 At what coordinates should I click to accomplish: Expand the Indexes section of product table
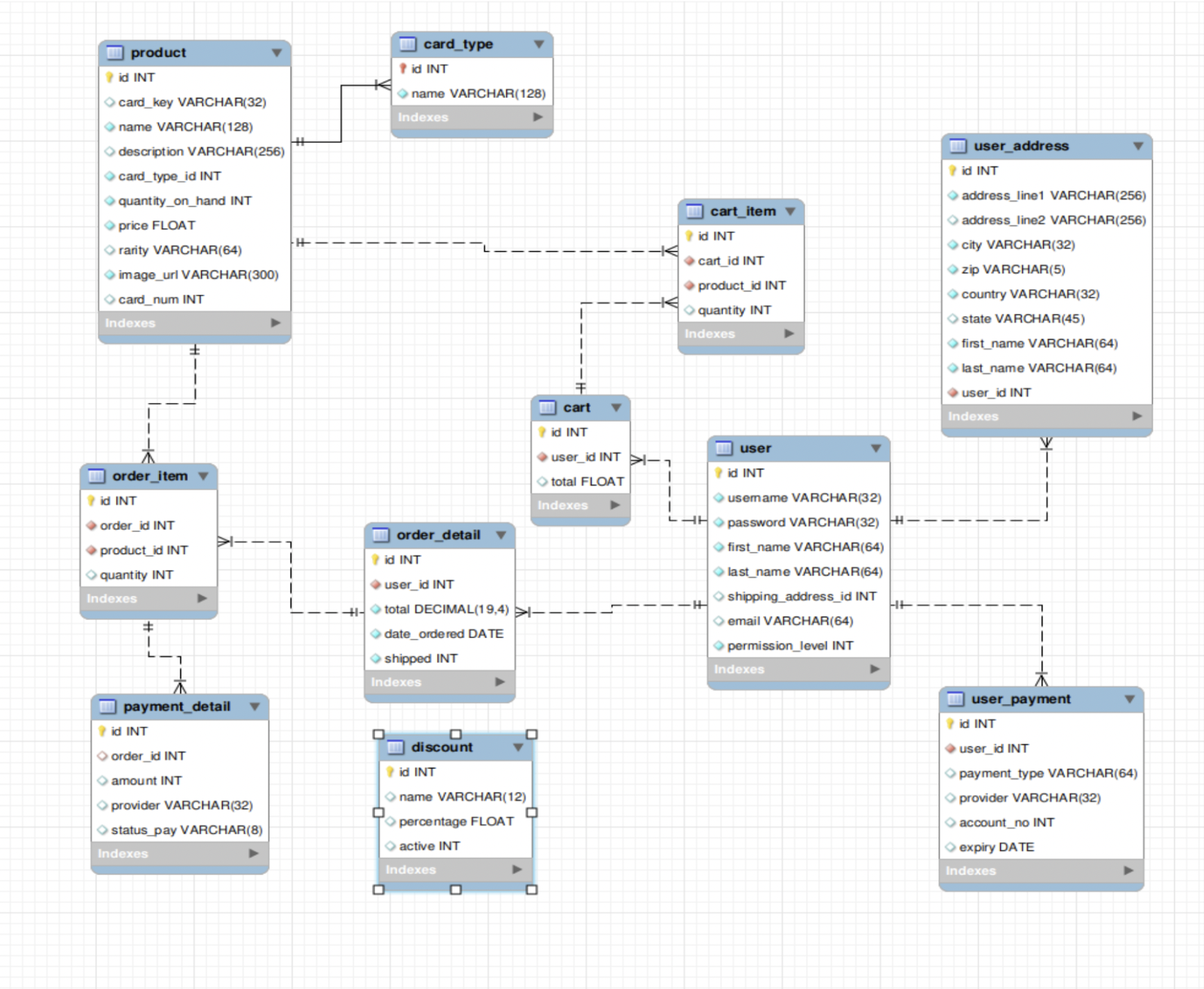[x=276, y=323]
